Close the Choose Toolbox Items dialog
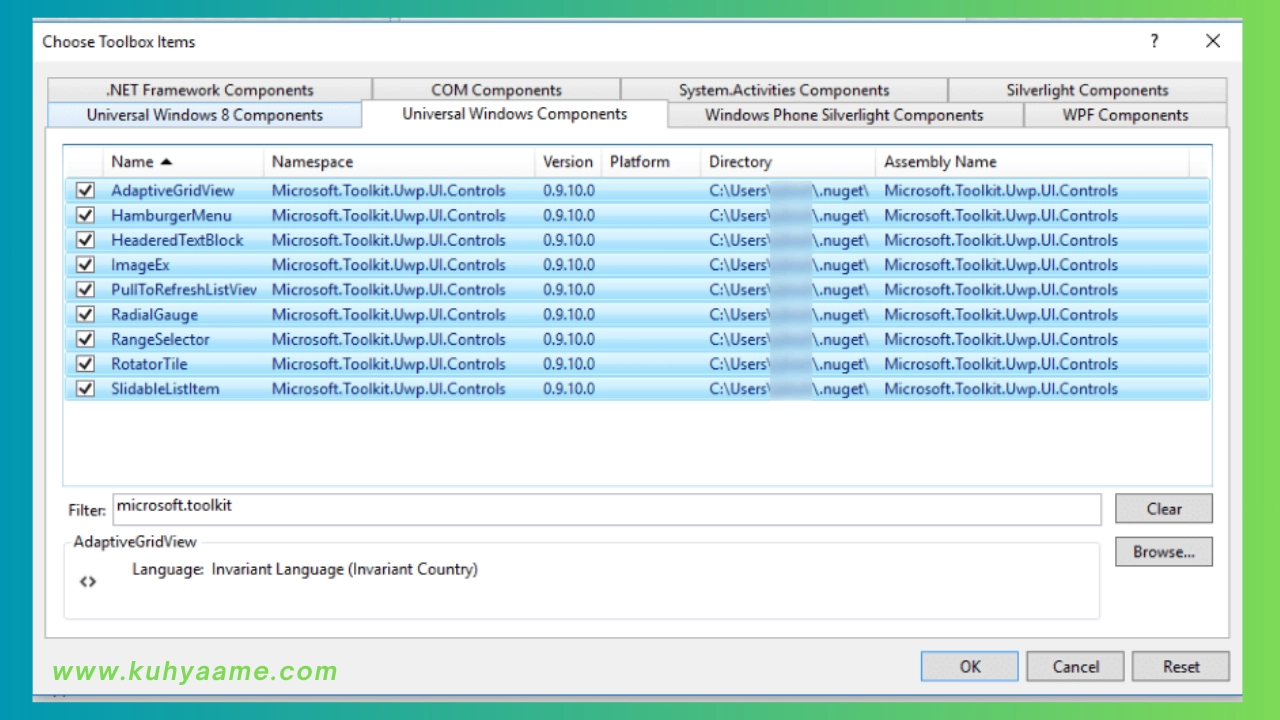 tap(1213, 41)
